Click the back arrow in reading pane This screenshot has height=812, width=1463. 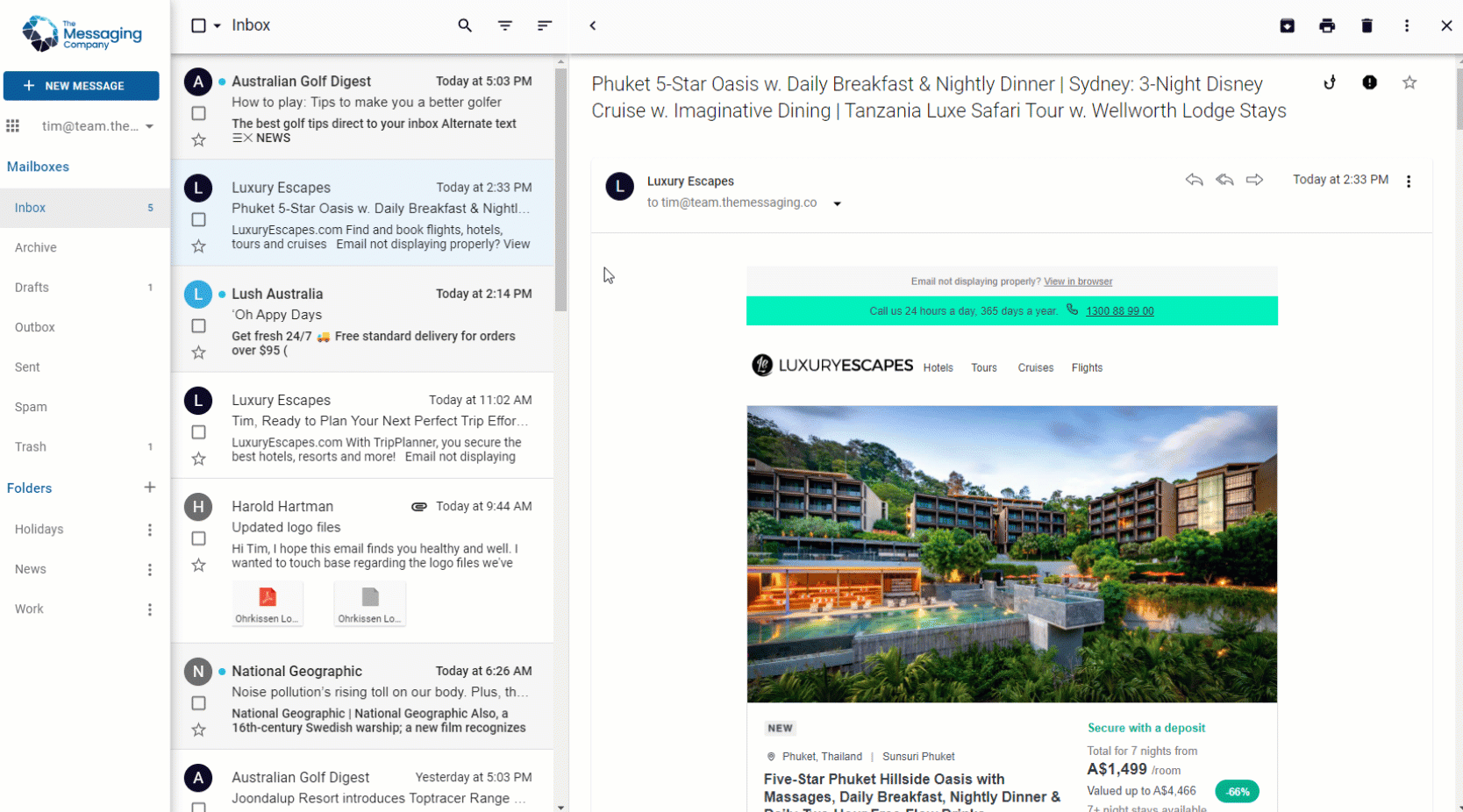pos(593,25)
